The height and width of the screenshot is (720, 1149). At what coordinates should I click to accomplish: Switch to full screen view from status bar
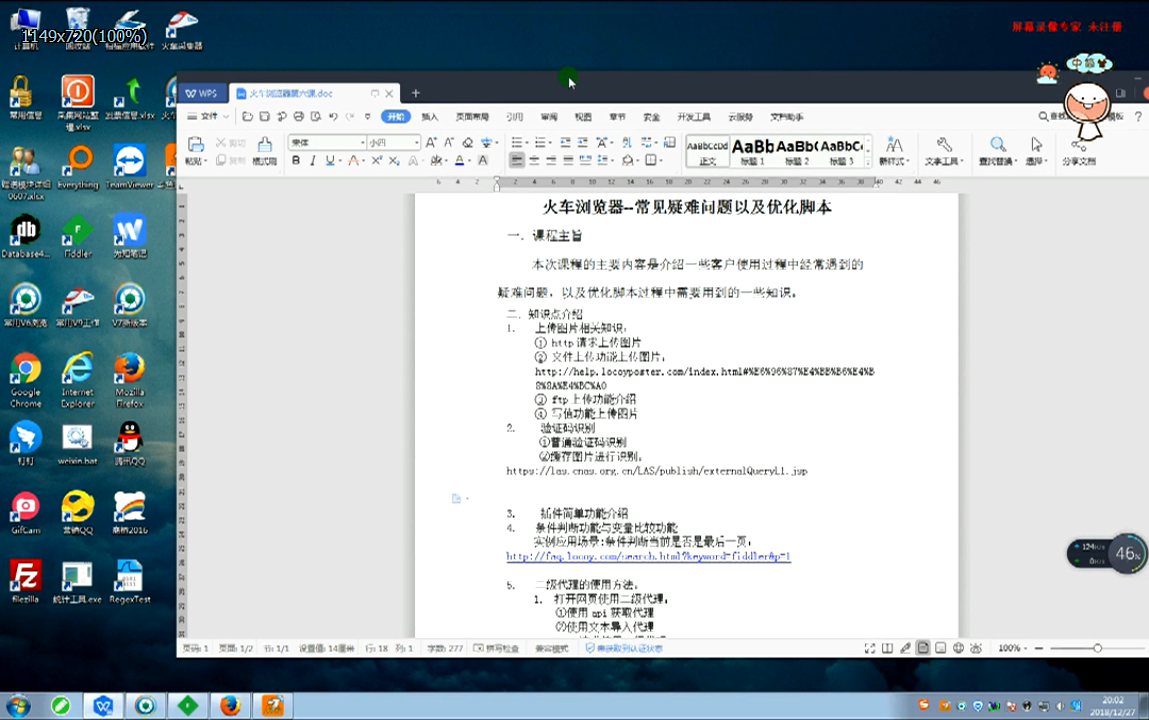pos(870,648)
